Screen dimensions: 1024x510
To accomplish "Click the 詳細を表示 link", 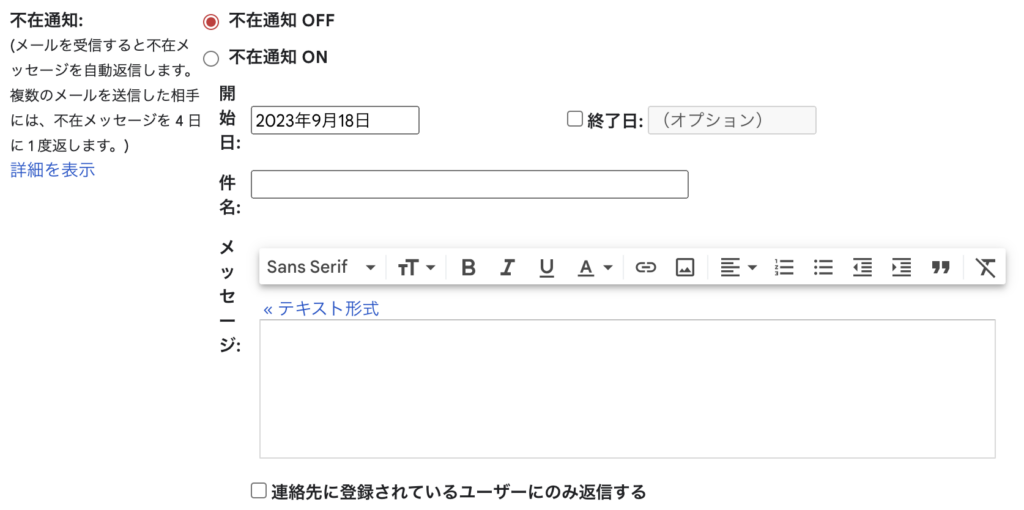I will pyautogui.click(x=52, y=170).
